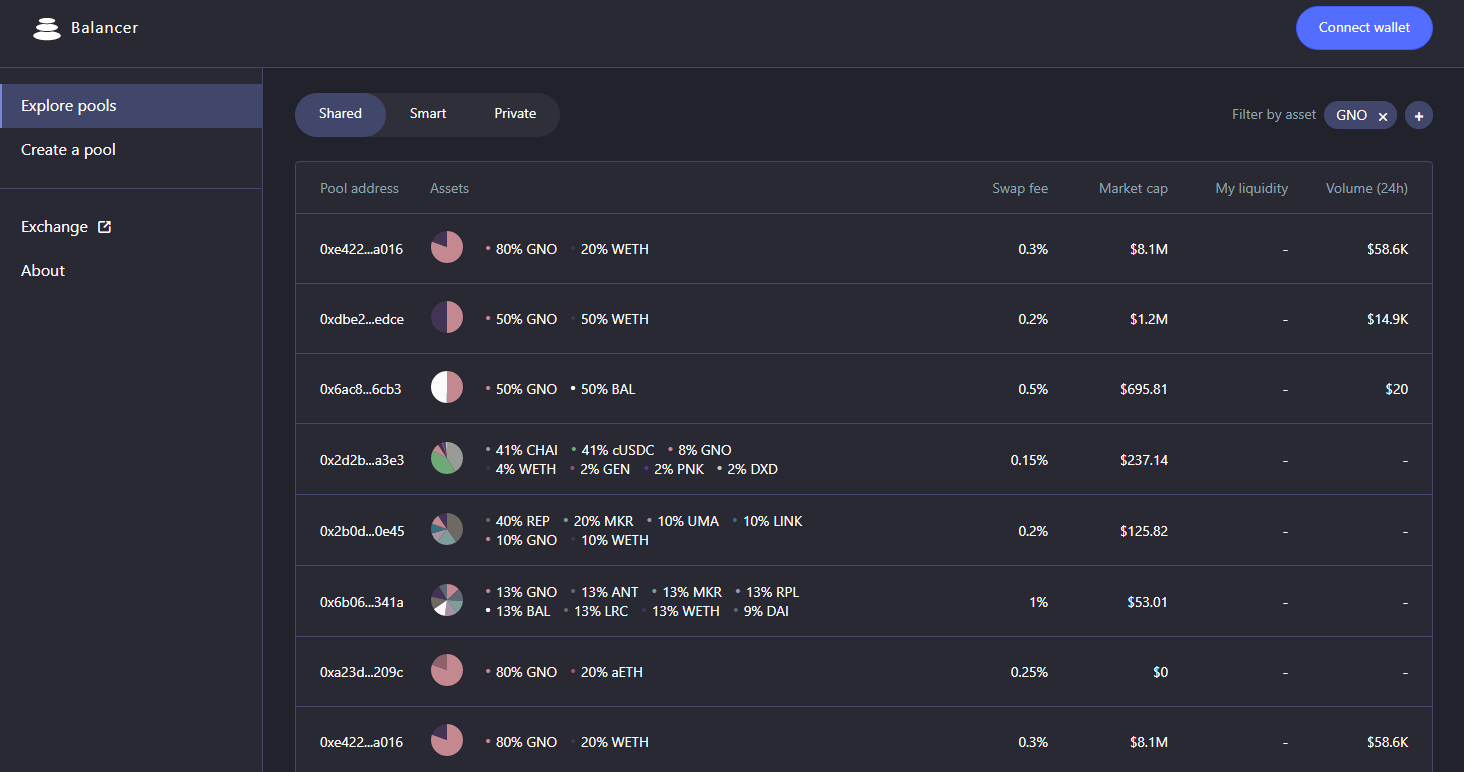Add another asset filter with plus icon
The width and height of the screenshot is (1464, 772).
[1418, 116]
